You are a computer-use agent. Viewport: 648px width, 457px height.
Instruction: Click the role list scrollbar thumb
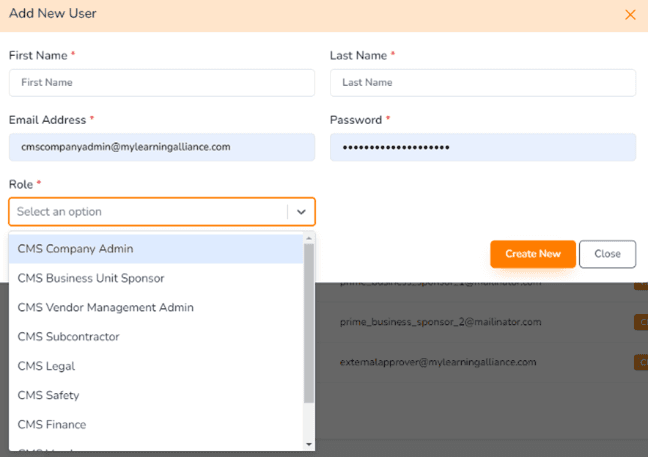(309, 320)
